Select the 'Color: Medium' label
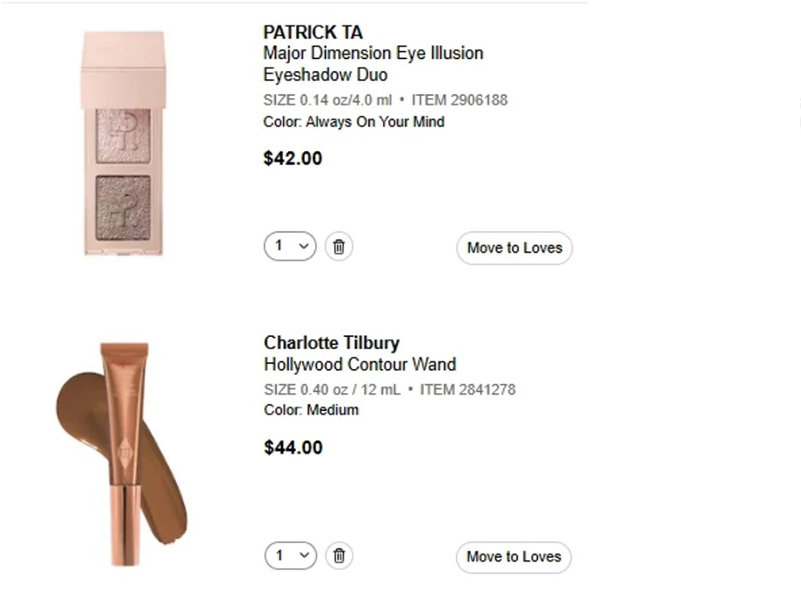The image size is (801, 600). [311, 410]
